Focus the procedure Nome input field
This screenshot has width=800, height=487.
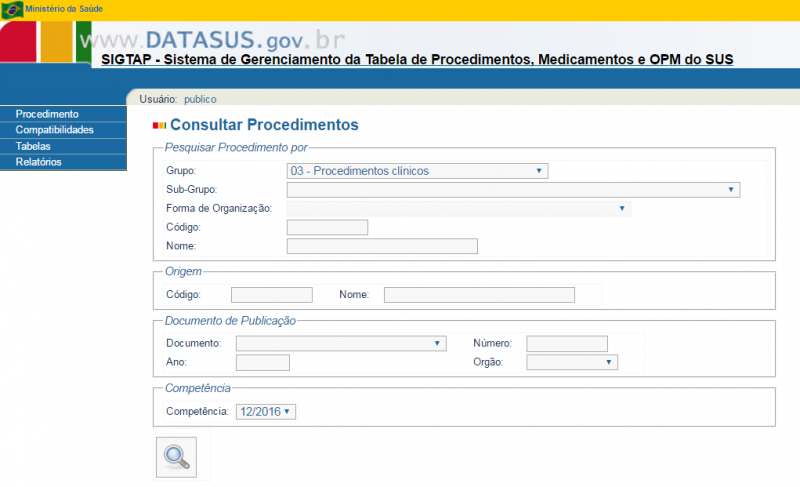pyautogui.click(x=382, y=246)
